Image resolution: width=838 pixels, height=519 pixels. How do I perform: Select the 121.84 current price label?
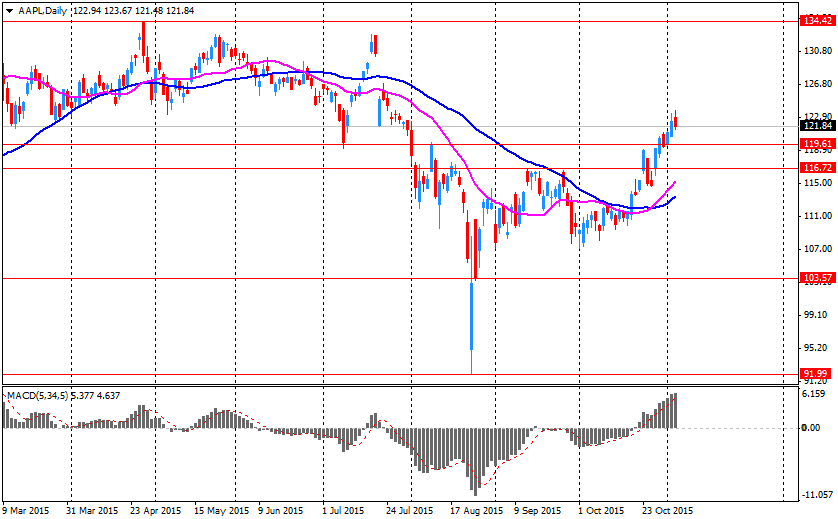[x=817, y=126]
